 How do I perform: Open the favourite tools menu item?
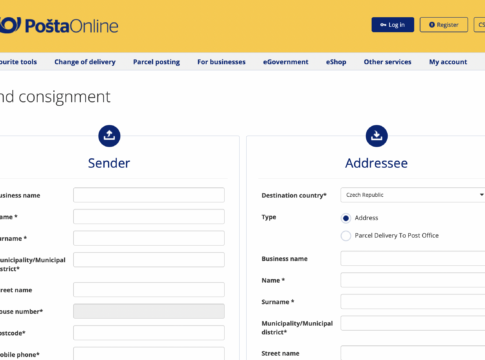[x=18, y=62]
